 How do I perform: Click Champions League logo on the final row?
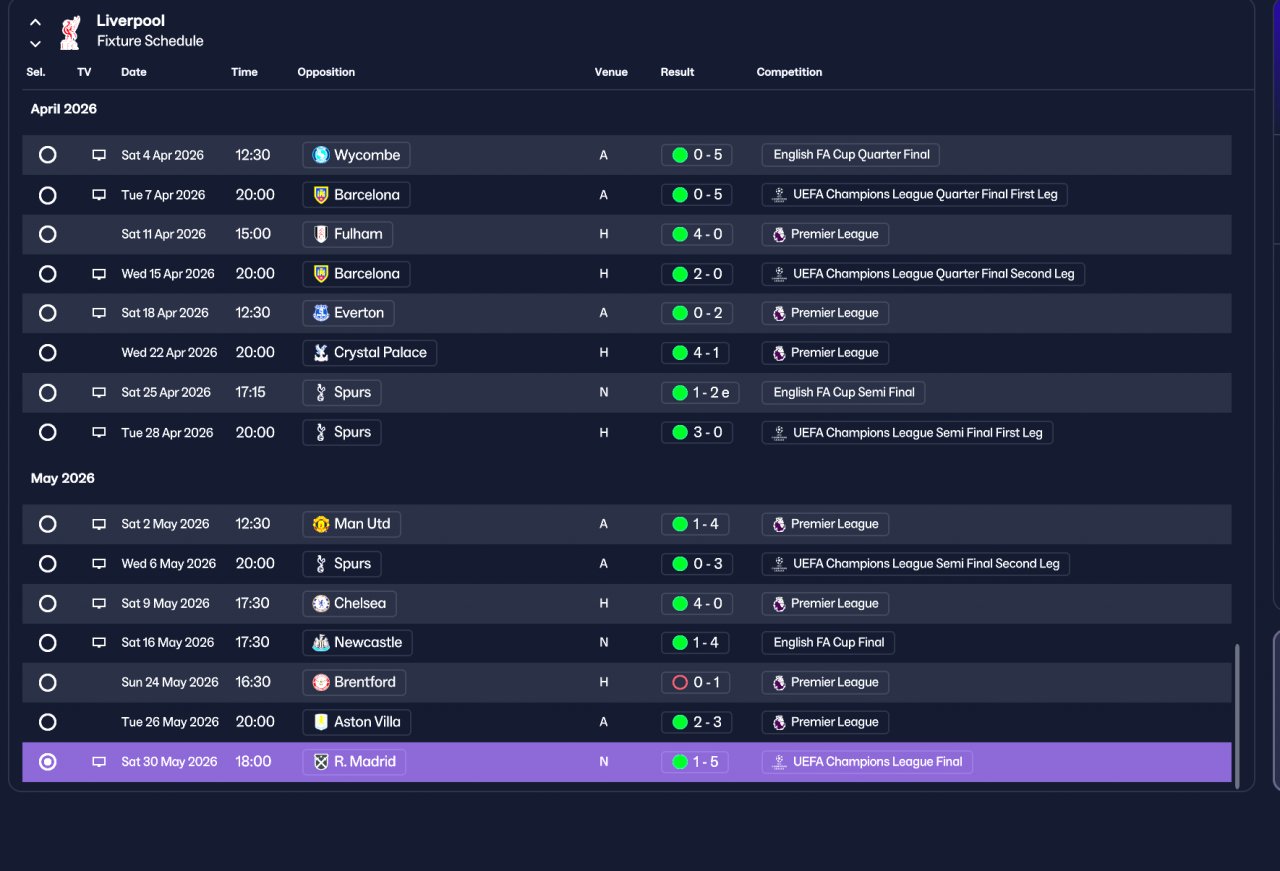[779, 762]
